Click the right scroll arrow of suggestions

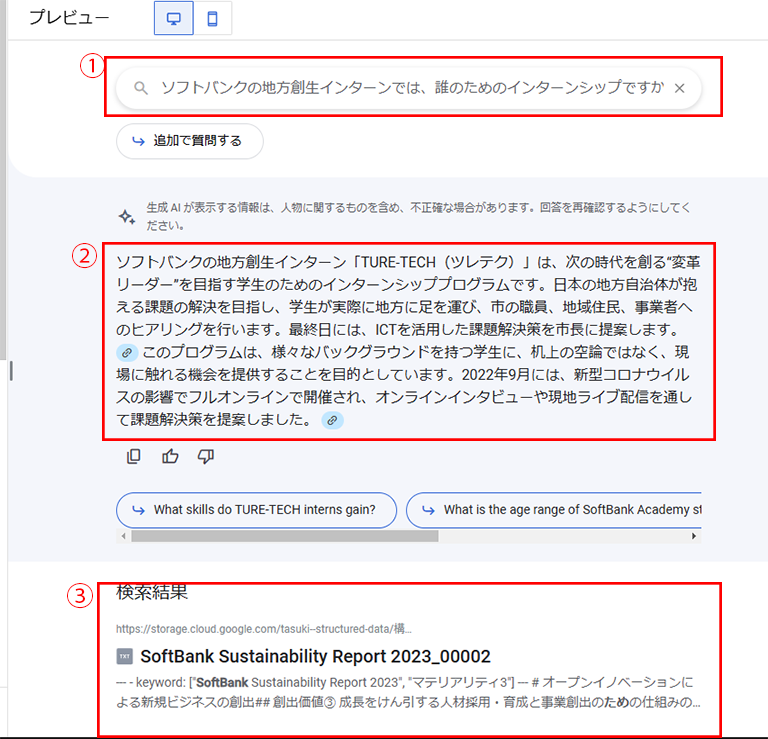[x=694, y=536]
